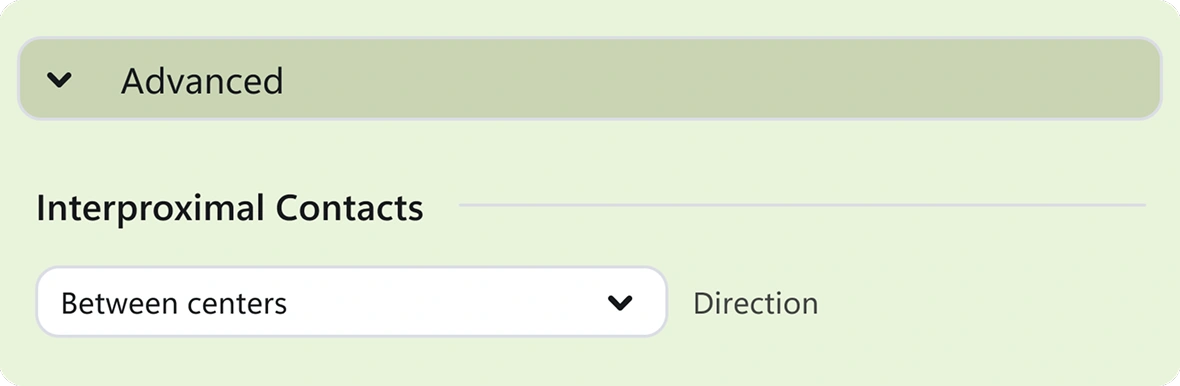Click the right end of Advanced header
This screenshot has width=1180, height=386.
[1114, 79]
